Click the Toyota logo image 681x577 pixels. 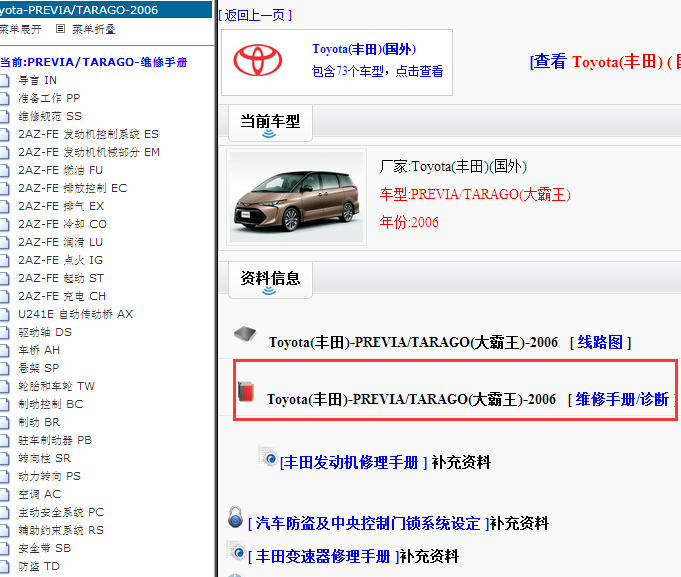coord(258,60)
